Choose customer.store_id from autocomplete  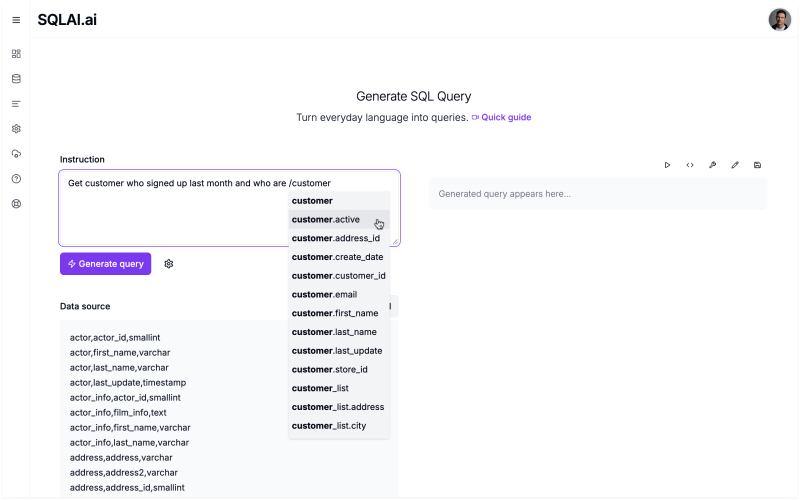pos(339,369)
